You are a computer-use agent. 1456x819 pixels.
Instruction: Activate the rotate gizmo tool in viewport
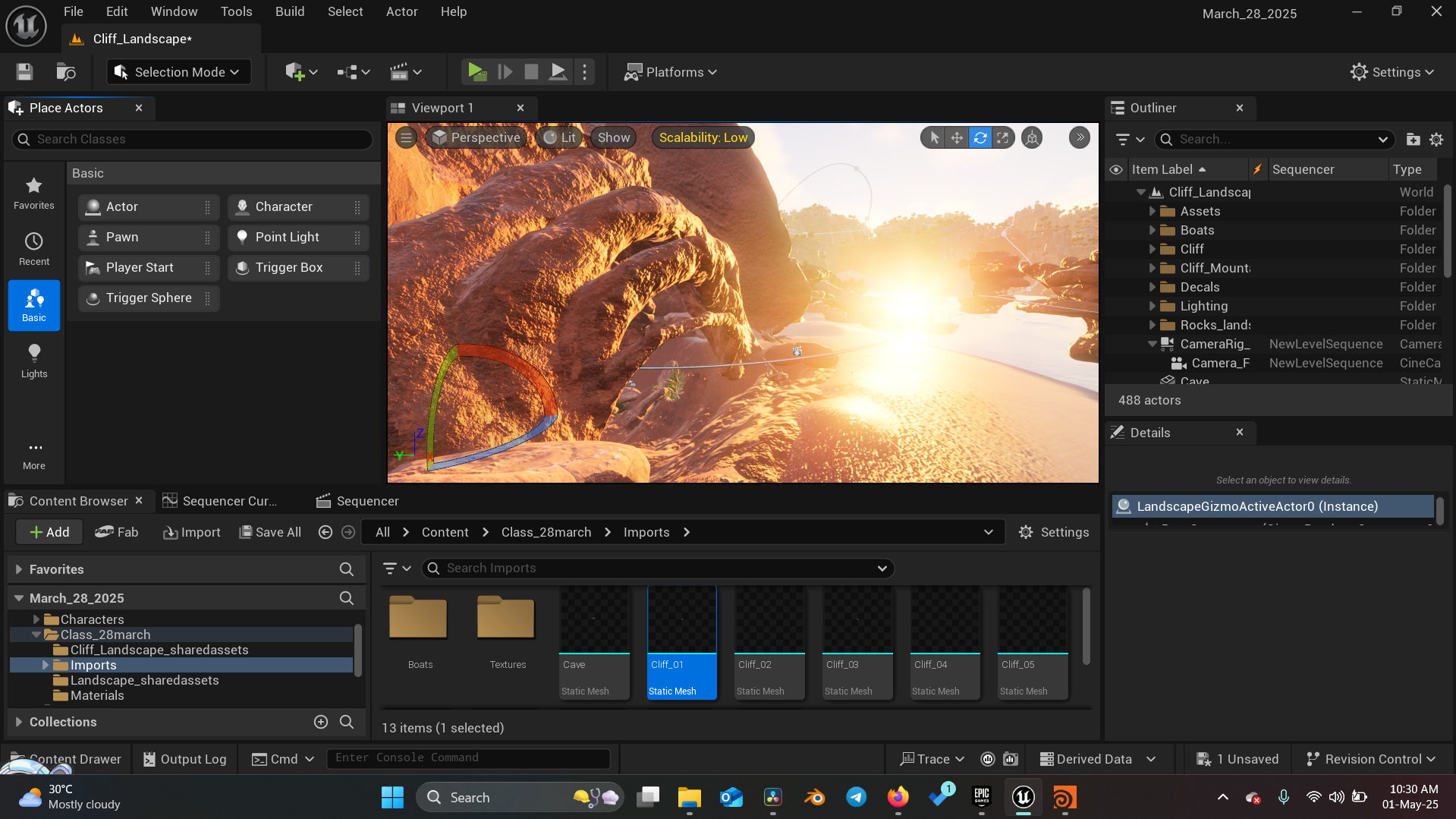point(980,137)
